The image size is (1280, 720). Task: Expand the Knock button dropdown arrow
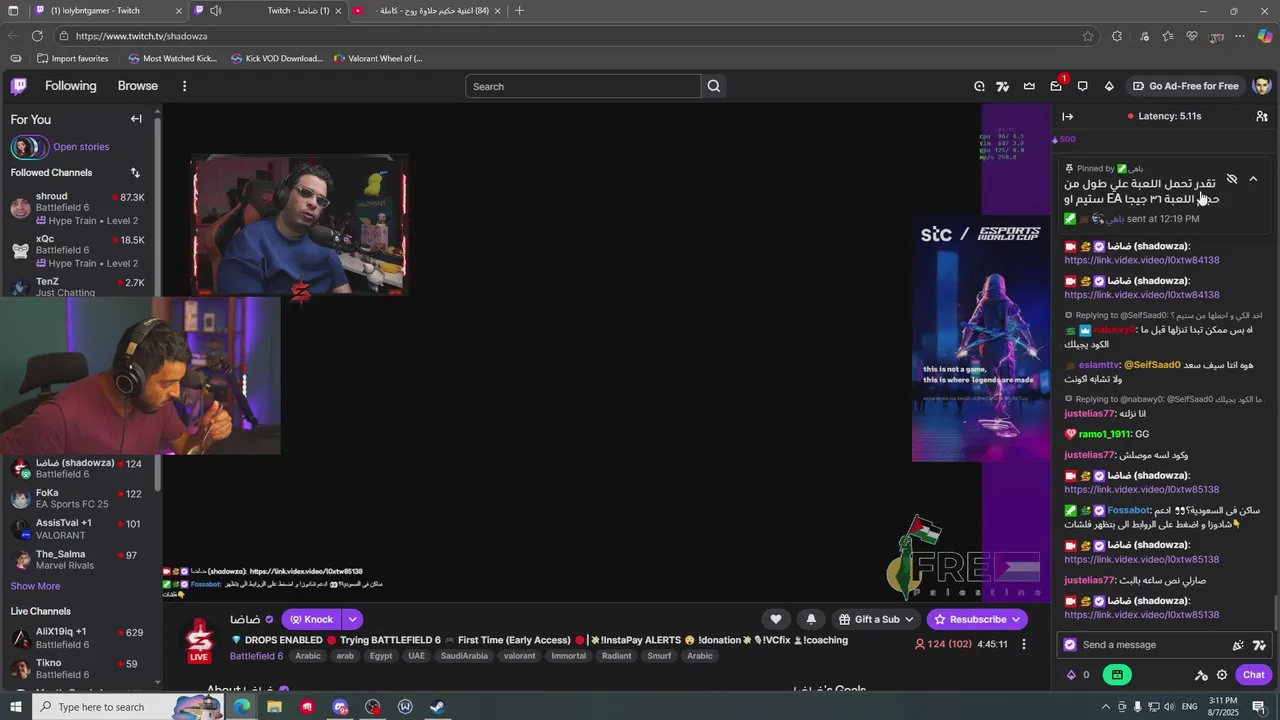[352, 619]
